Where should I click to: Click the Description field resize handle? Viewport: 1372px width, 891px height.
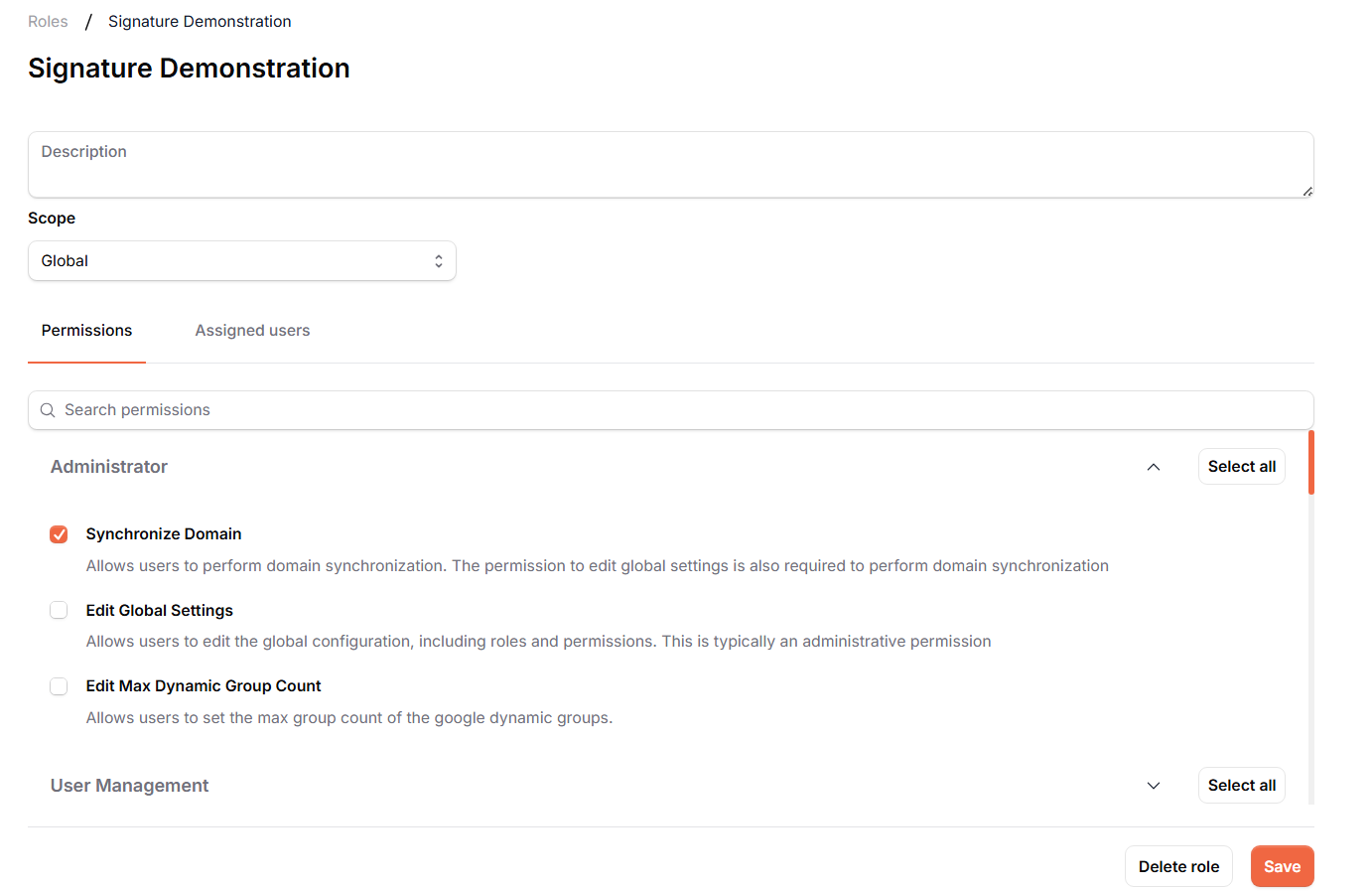[x=1307, y=191]
